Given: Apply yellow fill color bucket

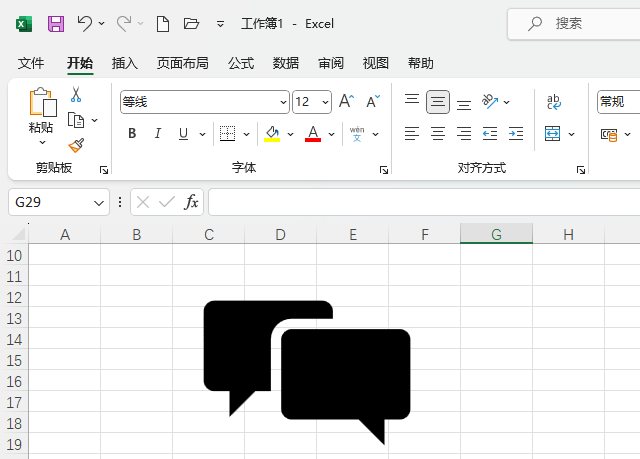Looking at the screenshot, I should (272, 133).
